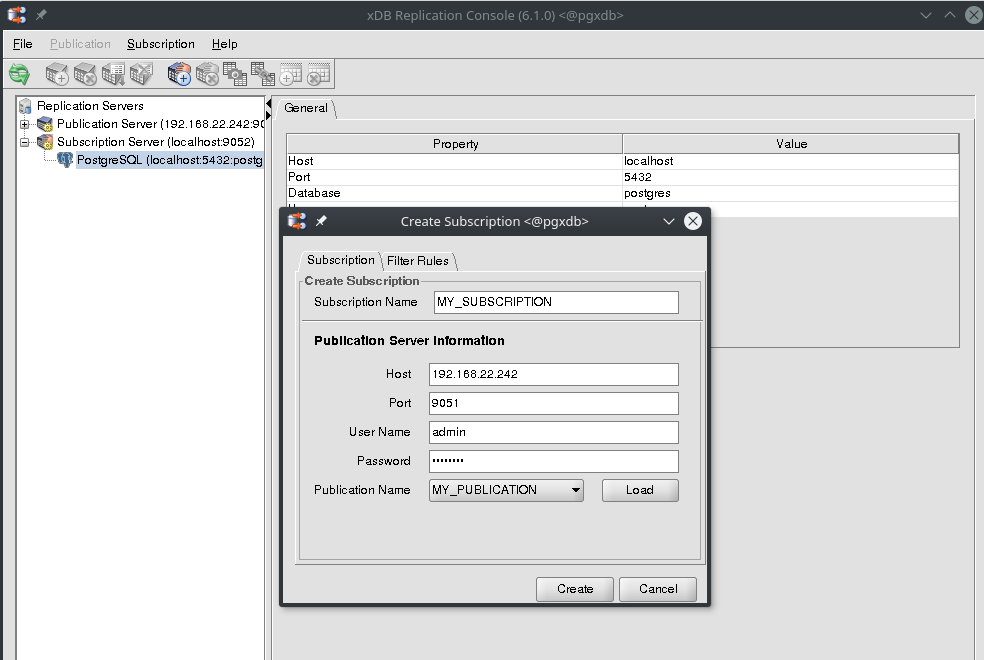The width and height of the screenshot is (984, 660).
Task: Click the 'Host' property cell in the General table
Action: coord(455,161)
